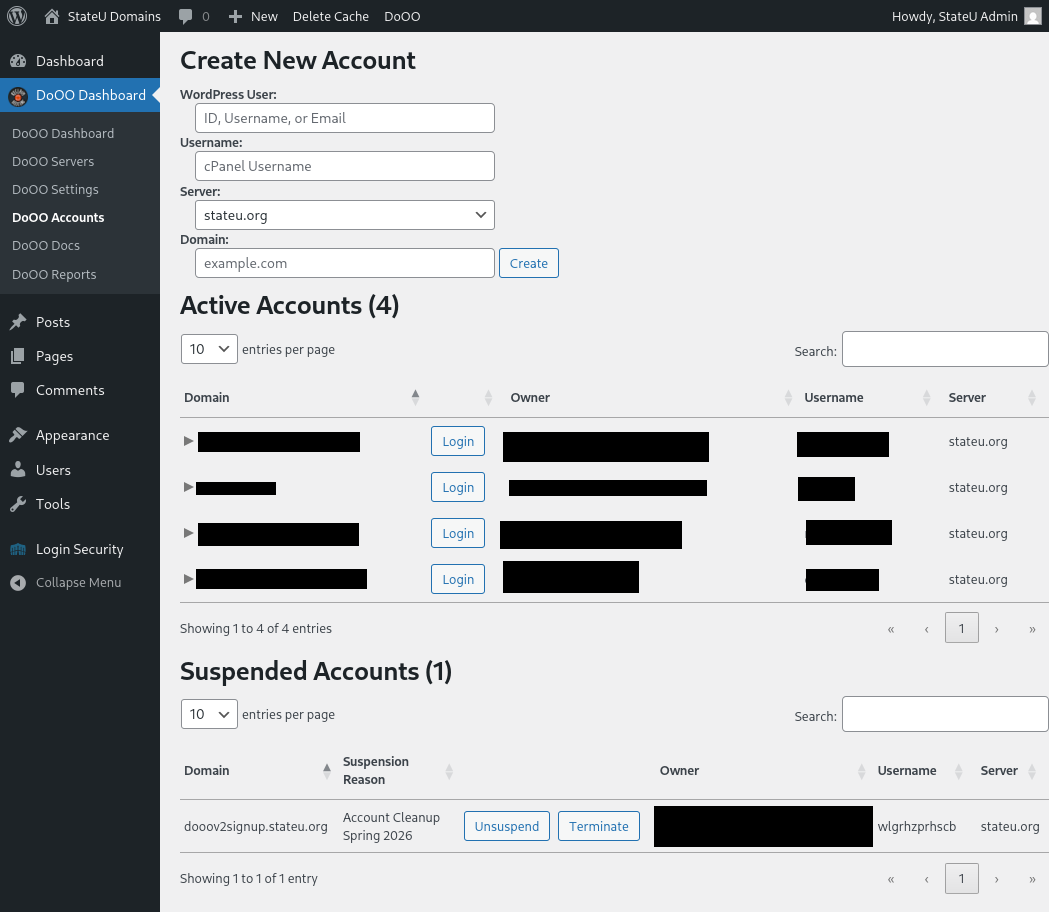Focus the WordPress User input field
This screenshot has width=1049, height=912.
pyautogui.click(x=345, y=118)
